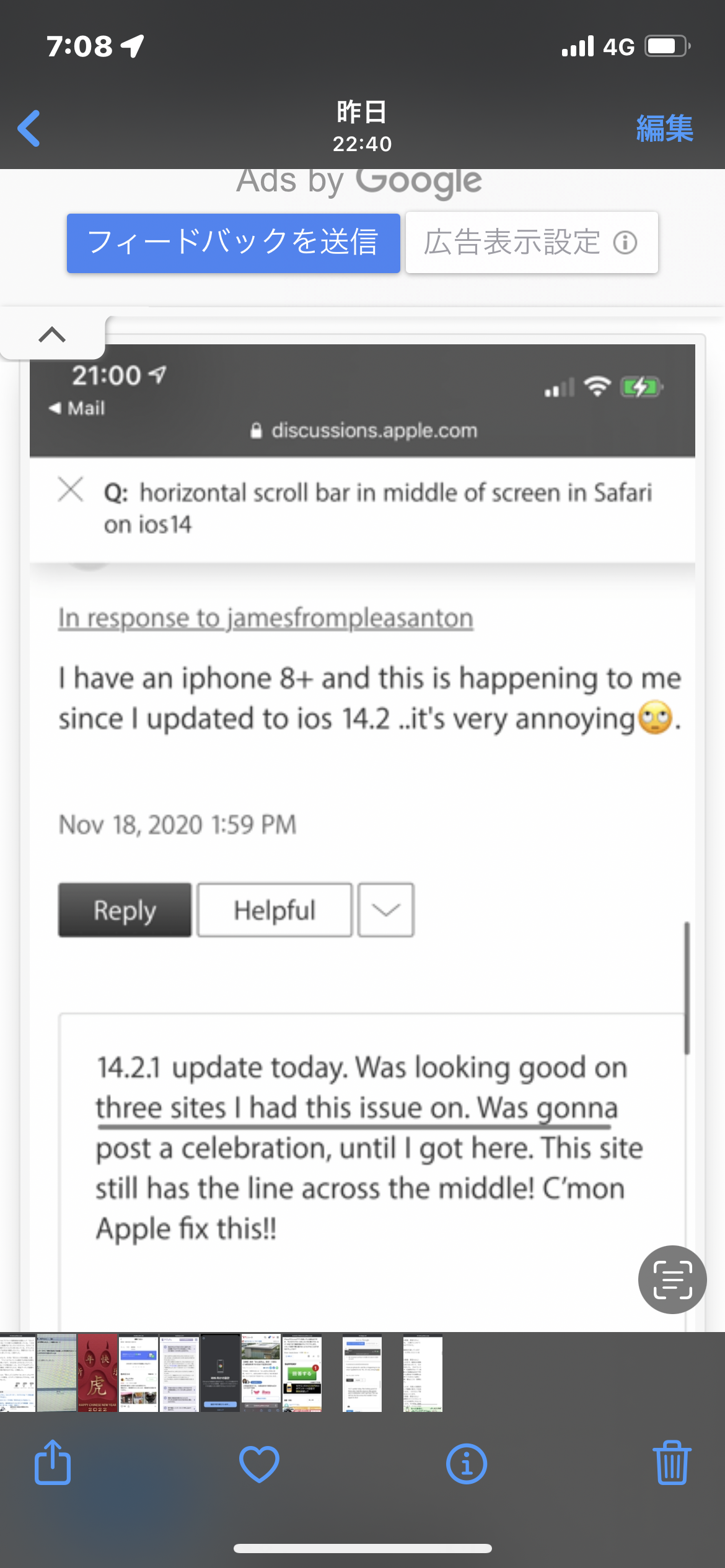Screen dimensions: 725x1568
Task: Tap the Reply button
Action: click(x=125, y=910)
